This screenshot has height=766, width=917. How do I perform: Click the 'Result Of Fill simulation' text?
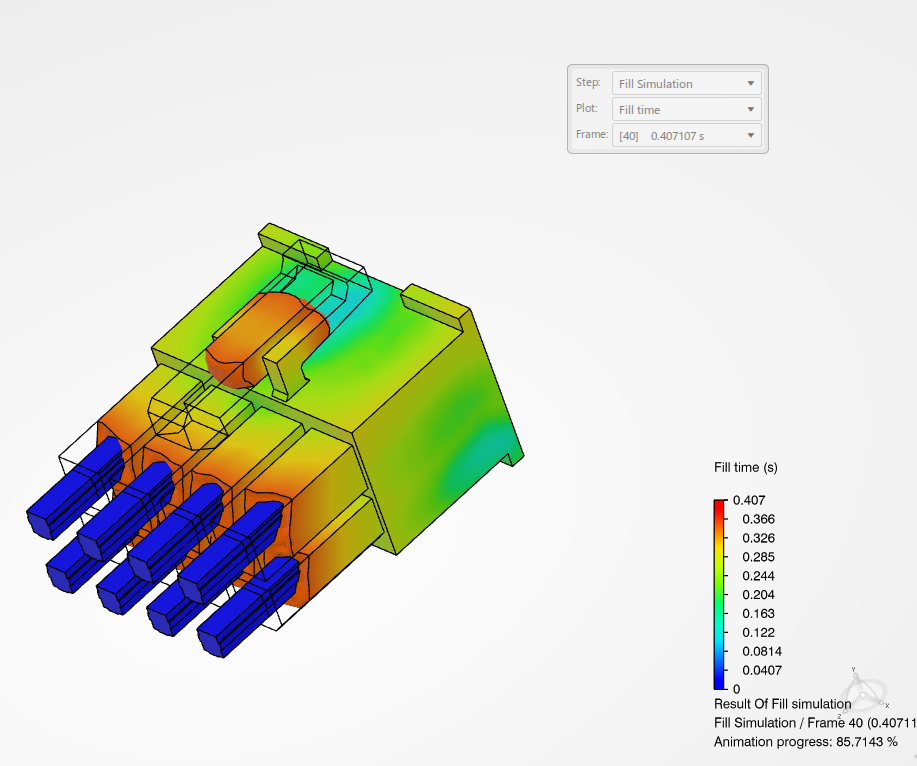click(x=782, y=704)
